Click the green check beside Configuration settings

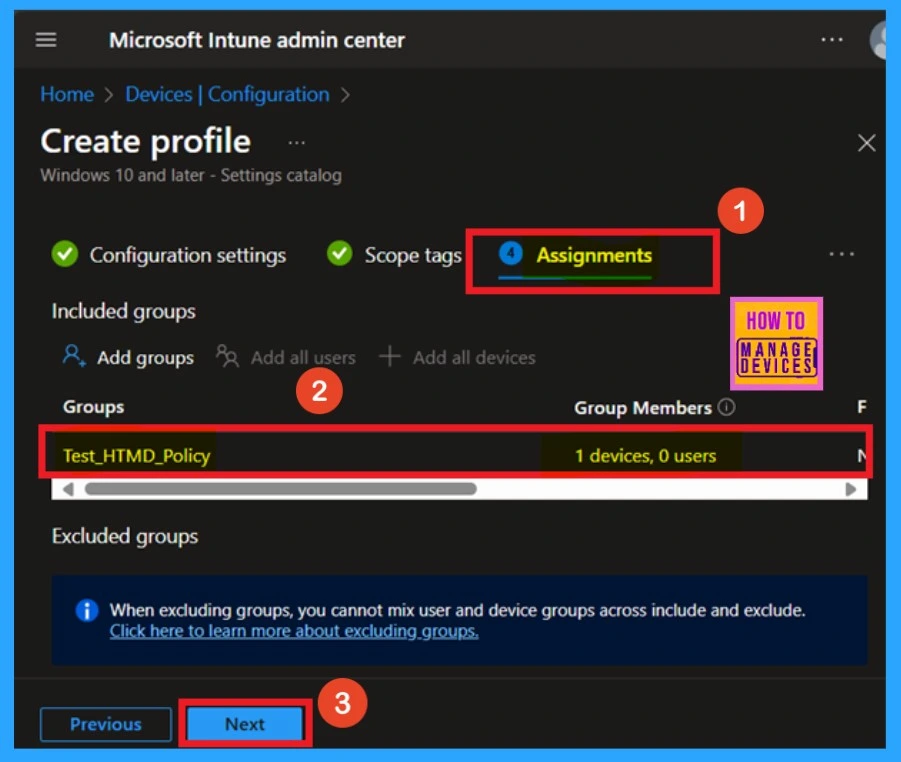65,254
